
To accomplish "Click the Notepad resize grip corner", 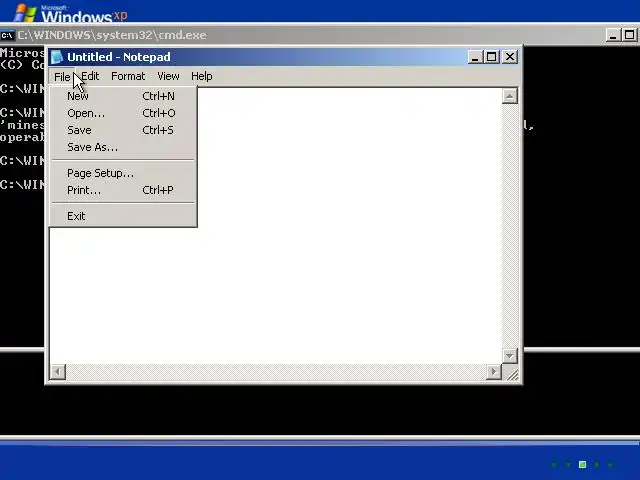I will pos(511,373).
